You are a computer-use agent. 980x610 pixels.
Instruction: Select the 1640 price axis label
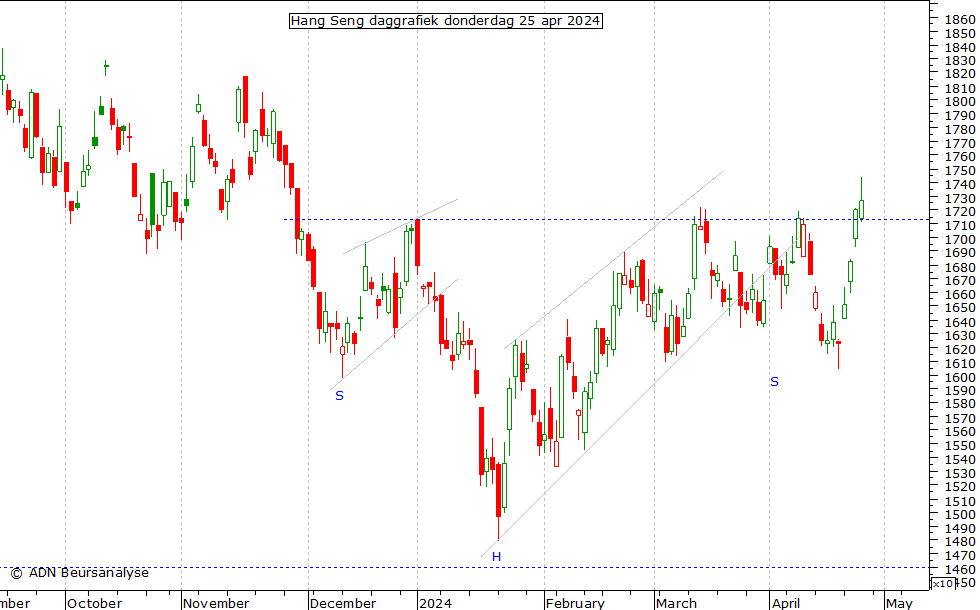tap(960, 322)
